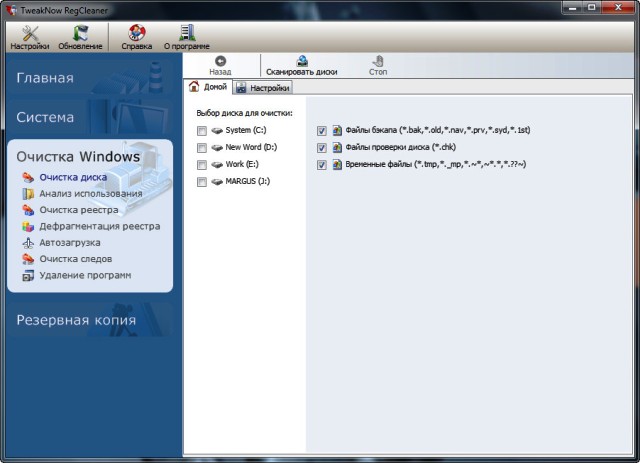Open the Автозагрузка link
640x463 pixels.
tap(70, 243)
